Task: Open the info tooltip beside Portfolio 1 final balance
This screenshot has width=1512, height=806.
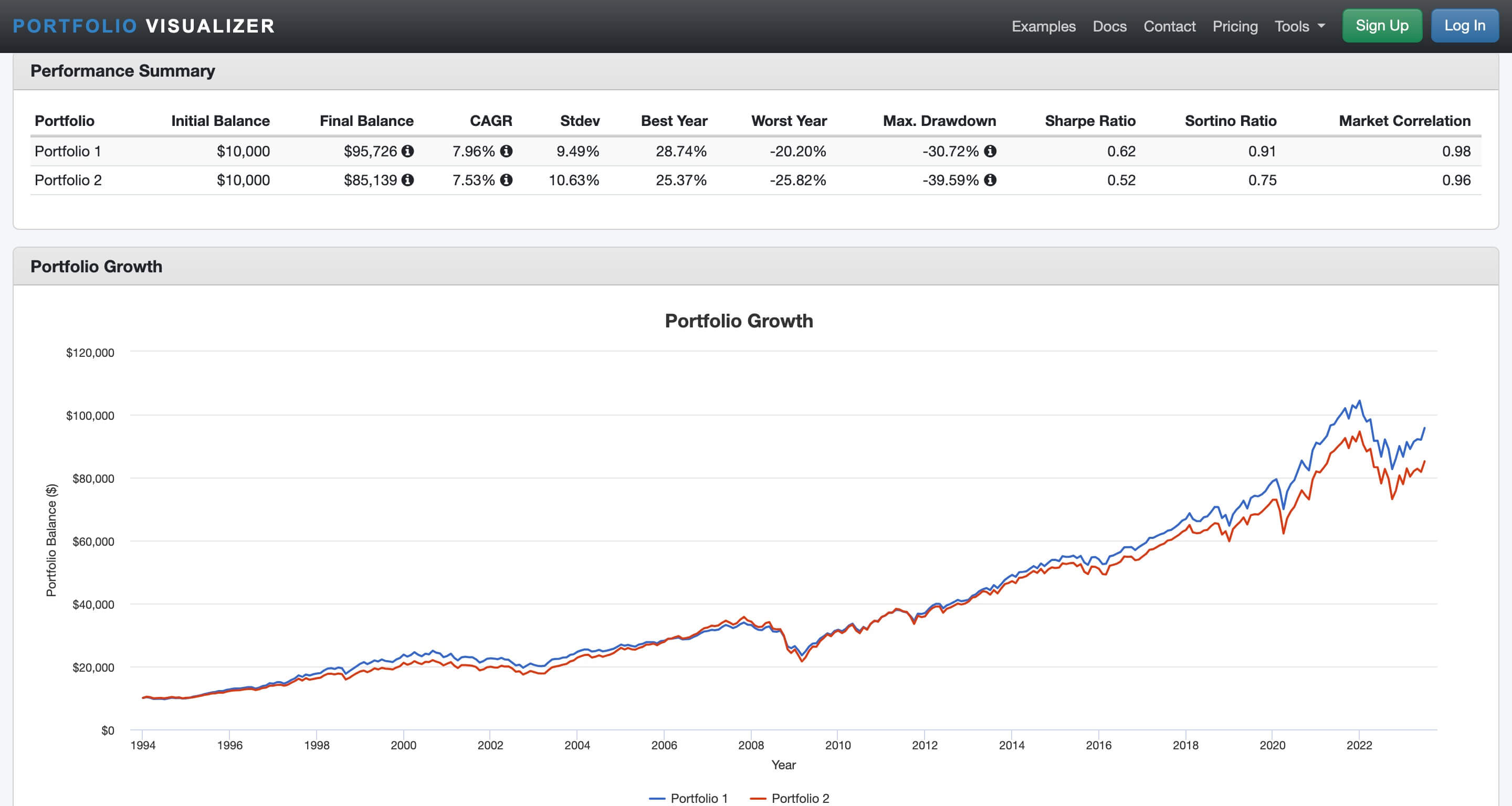Action: click(x=409, y=151)
